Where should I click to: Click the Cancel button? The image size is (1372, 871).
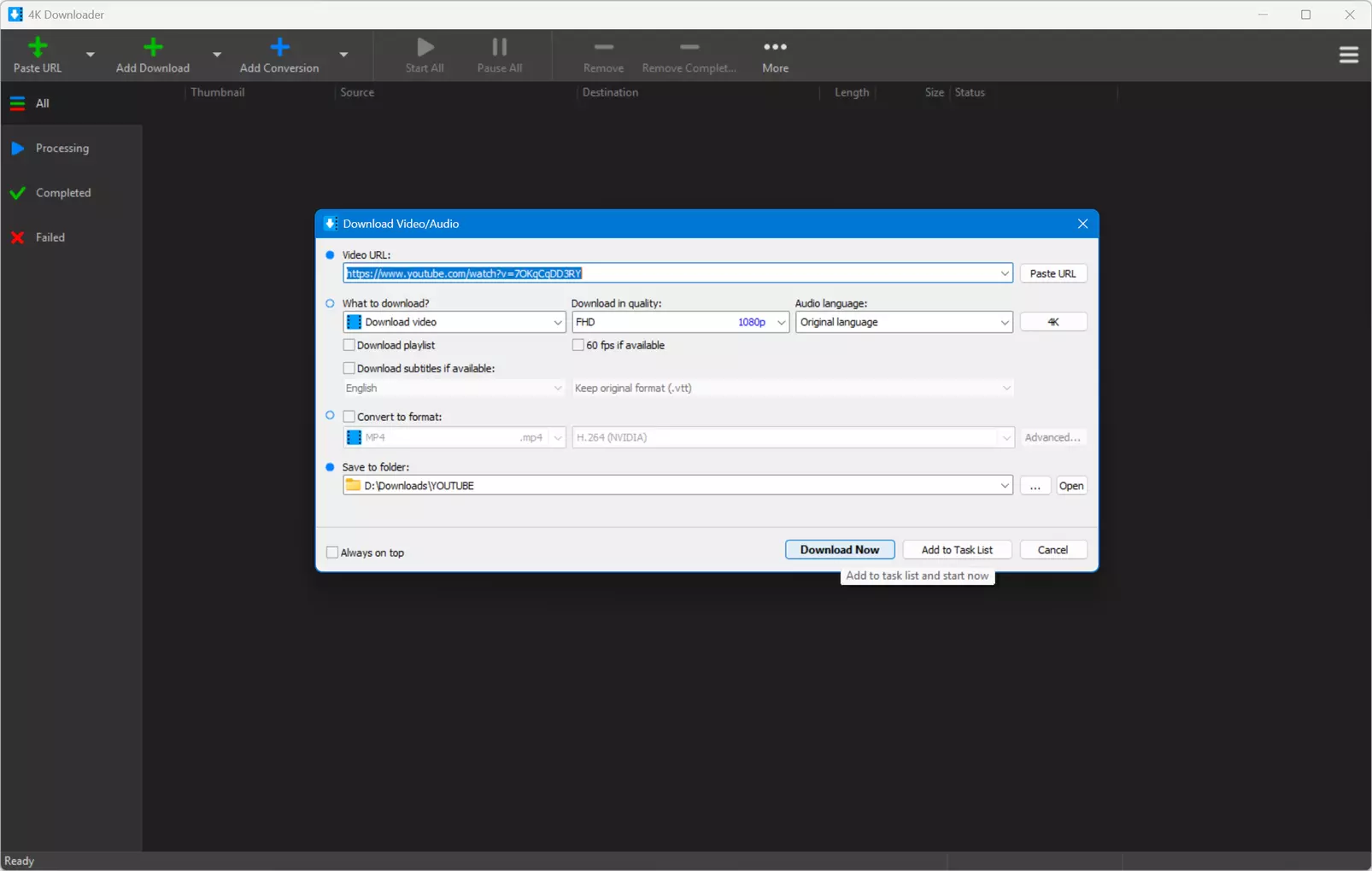[1053, 550]
